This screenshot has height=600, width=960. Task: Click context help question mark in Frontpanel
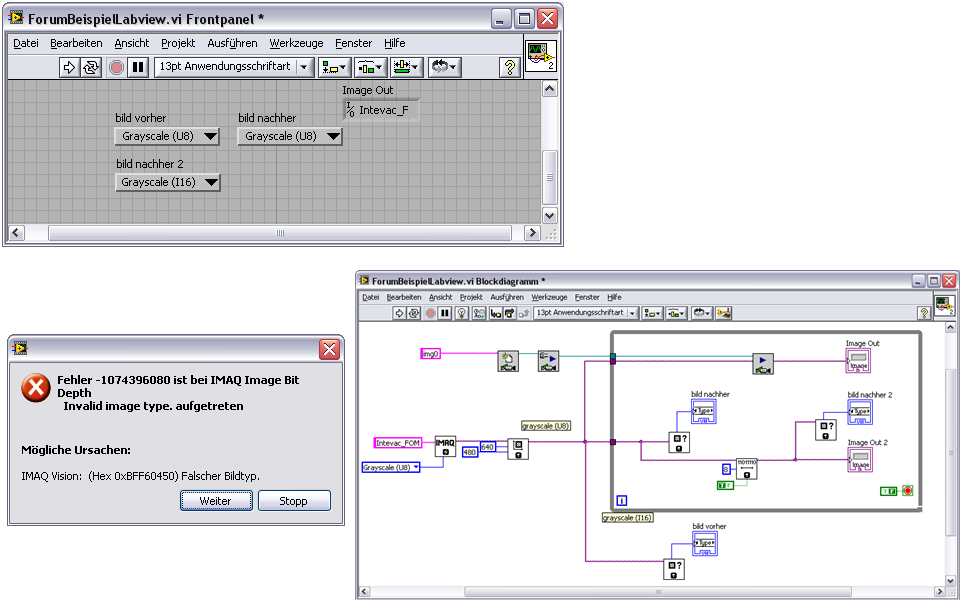509,67
